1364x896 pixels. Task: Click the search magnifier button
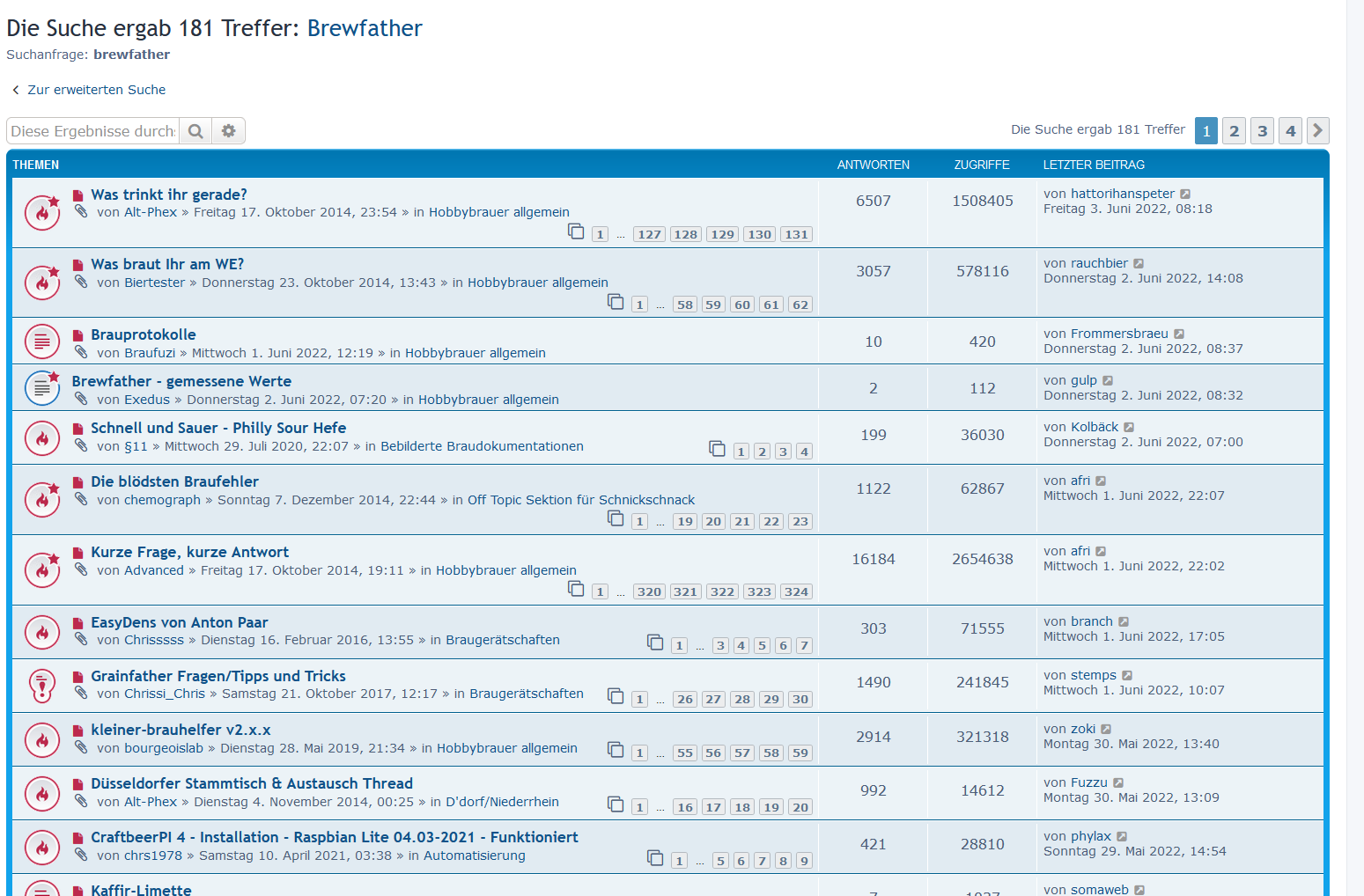pos(195,131)
